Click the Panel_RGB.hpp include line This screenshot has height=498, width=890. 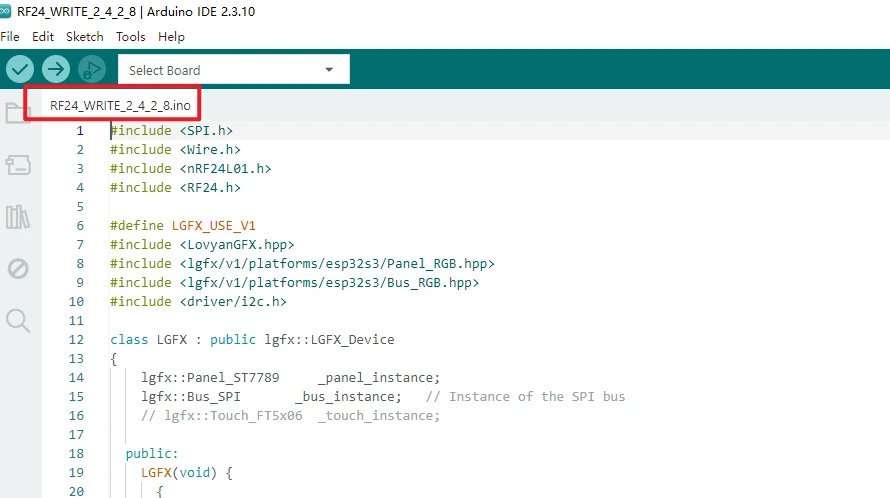click(303, 263)
